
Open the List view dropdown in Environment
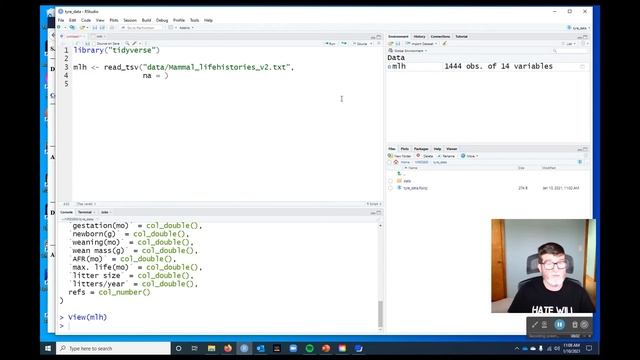[x=568, y=43]
